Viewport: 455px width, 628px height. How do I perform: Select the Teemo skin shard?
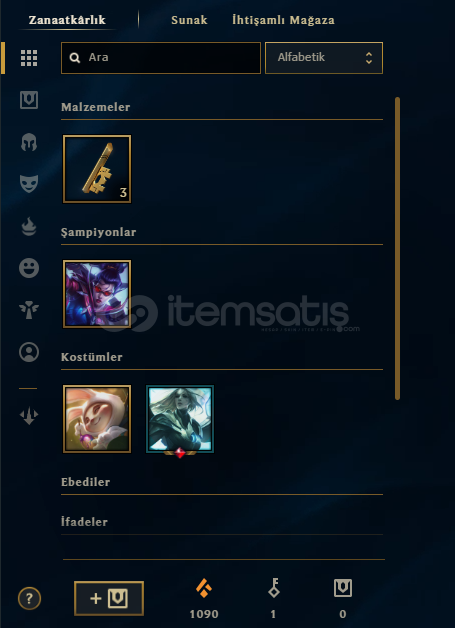97,419
